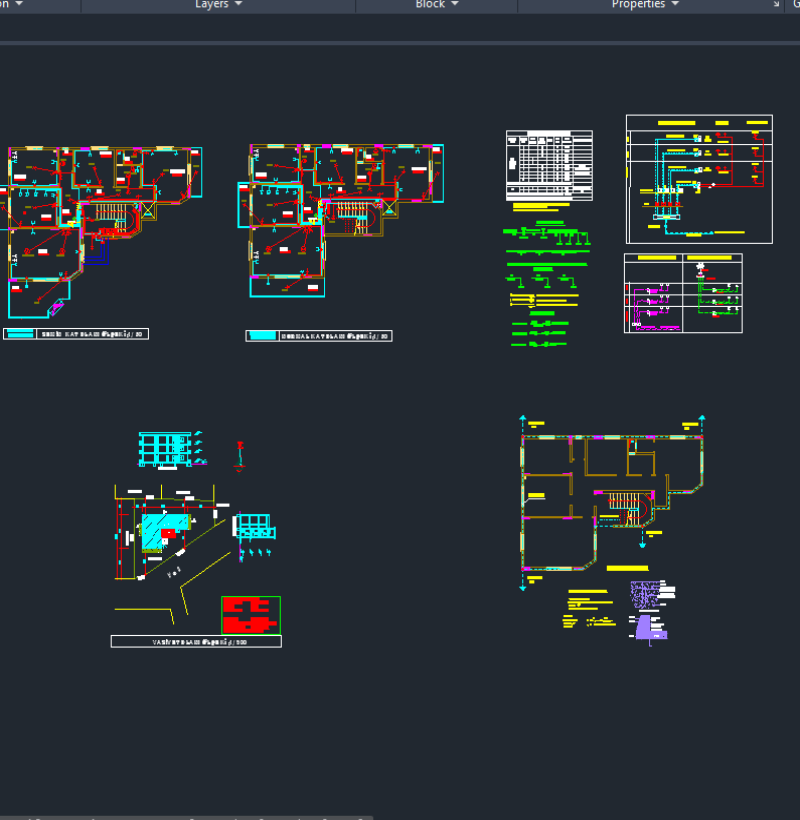Image resolution: width=800 pixels, height=820 pixels.
Task: Select the top-right riser diagram frame
Action: click(699, 178)
